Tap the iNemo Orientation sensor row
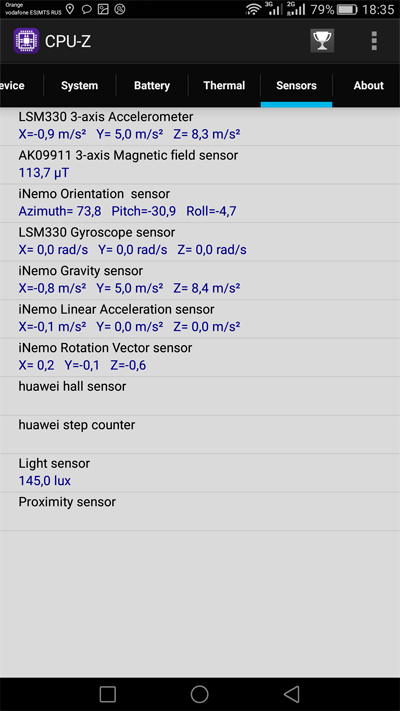The image size is (400, 711). click(x=200, y=203)
